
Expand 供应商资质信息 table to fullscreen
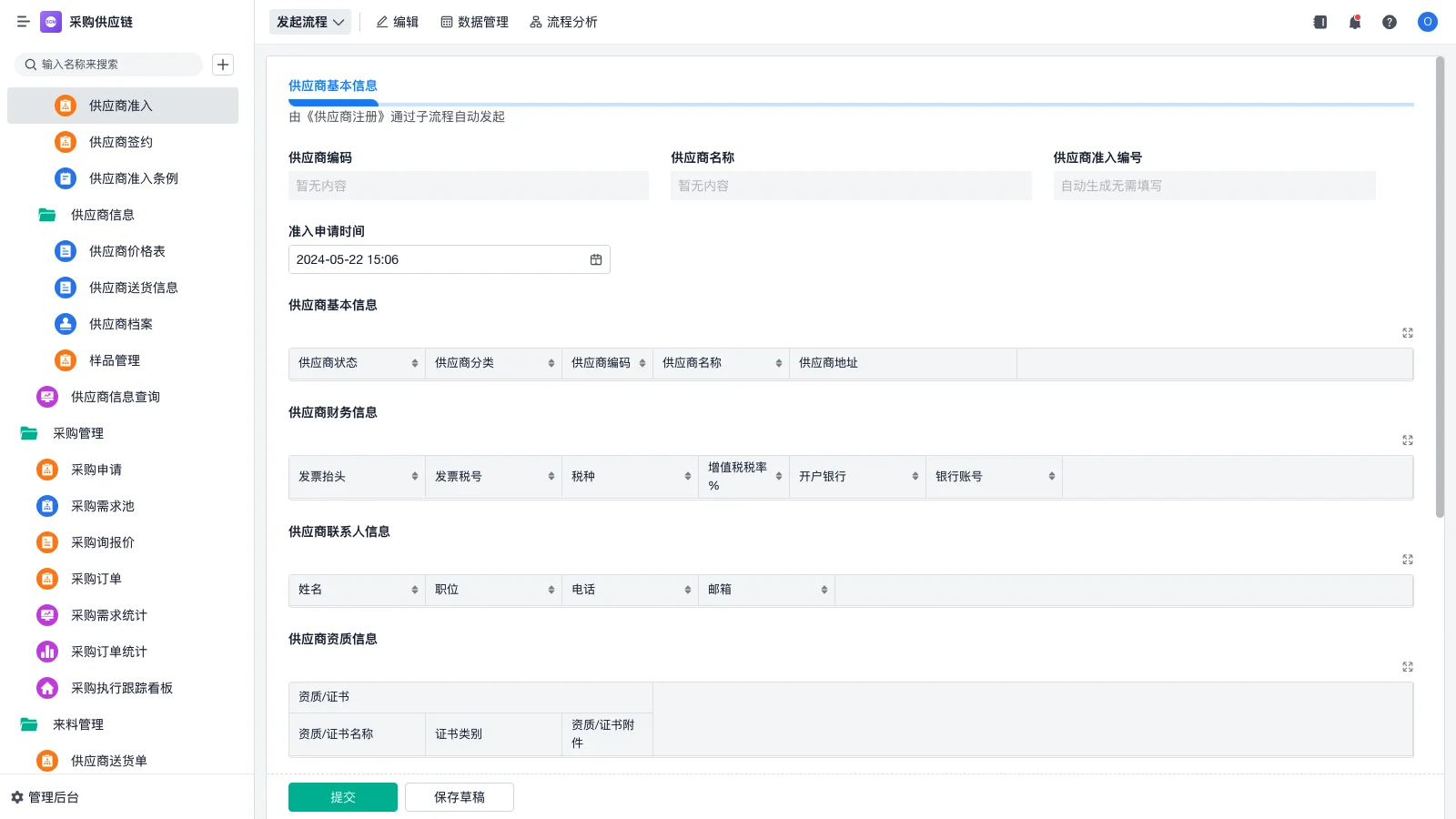[x=1408, y=667]
